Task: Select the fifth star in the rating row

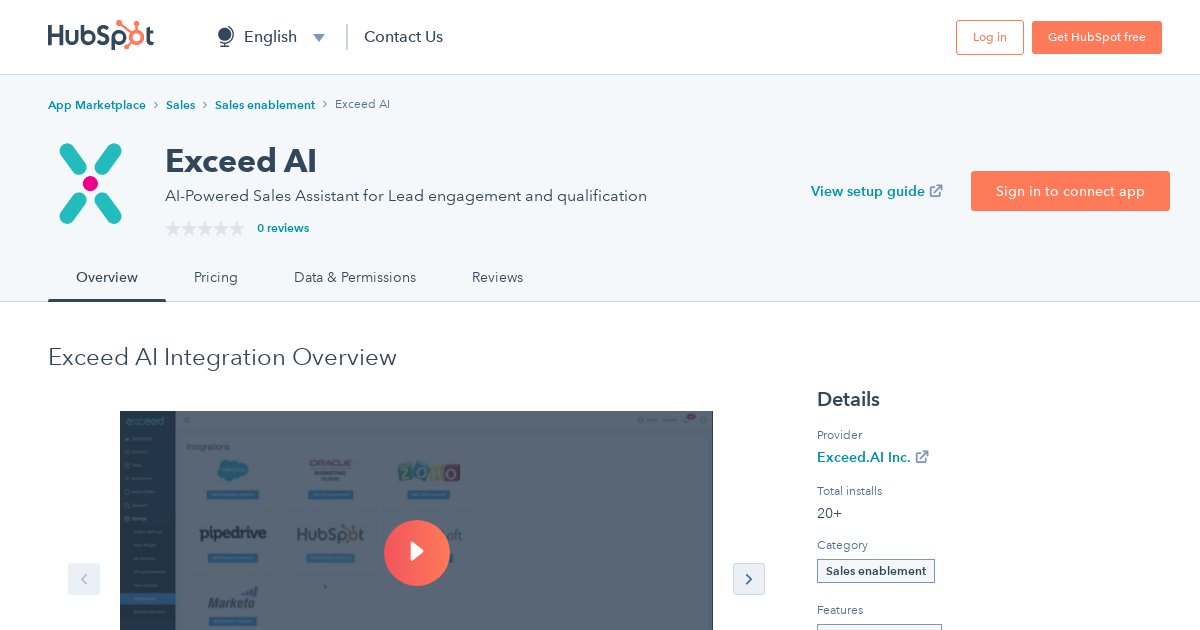Action: 236,228
